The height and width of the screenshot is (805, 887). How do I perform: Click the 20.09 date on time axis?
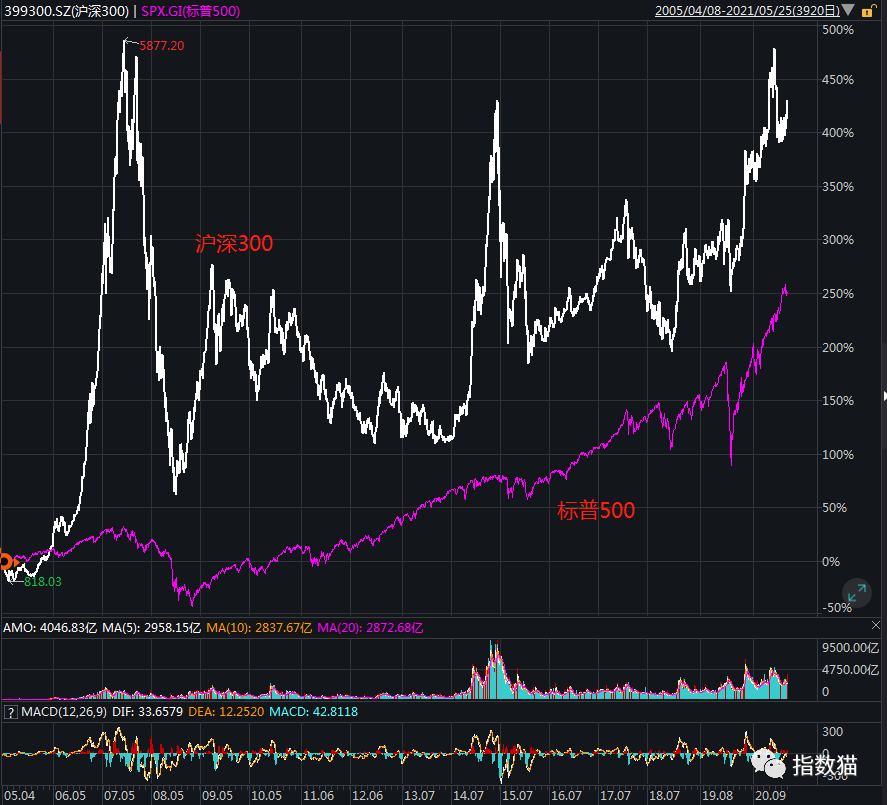click(x=770, y=795)
